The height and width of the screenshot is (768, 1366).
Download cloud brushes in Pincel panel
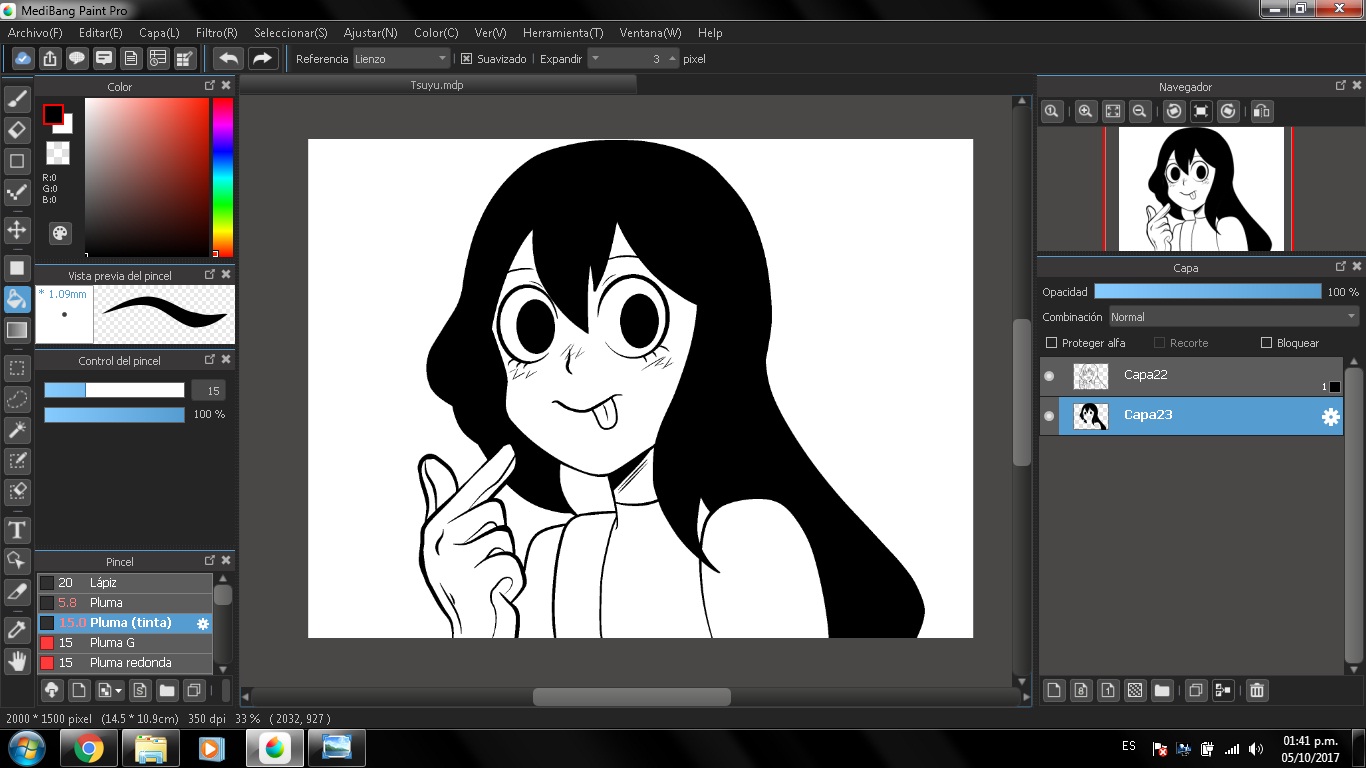click(x=52, y=690)
